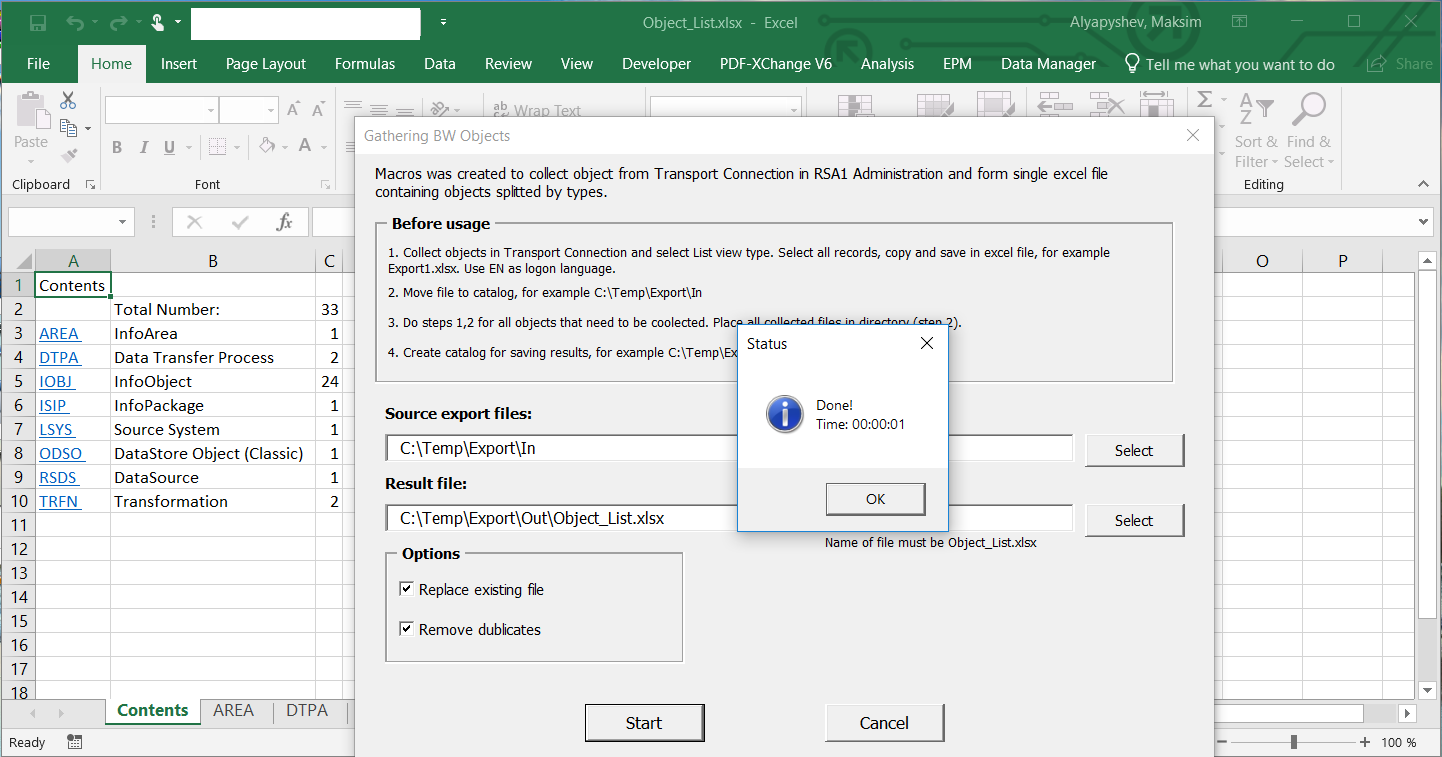Click the Format cells width icon
Image resolution: width=1442 pixels, height=757 pixels.
click(1156, 106)
